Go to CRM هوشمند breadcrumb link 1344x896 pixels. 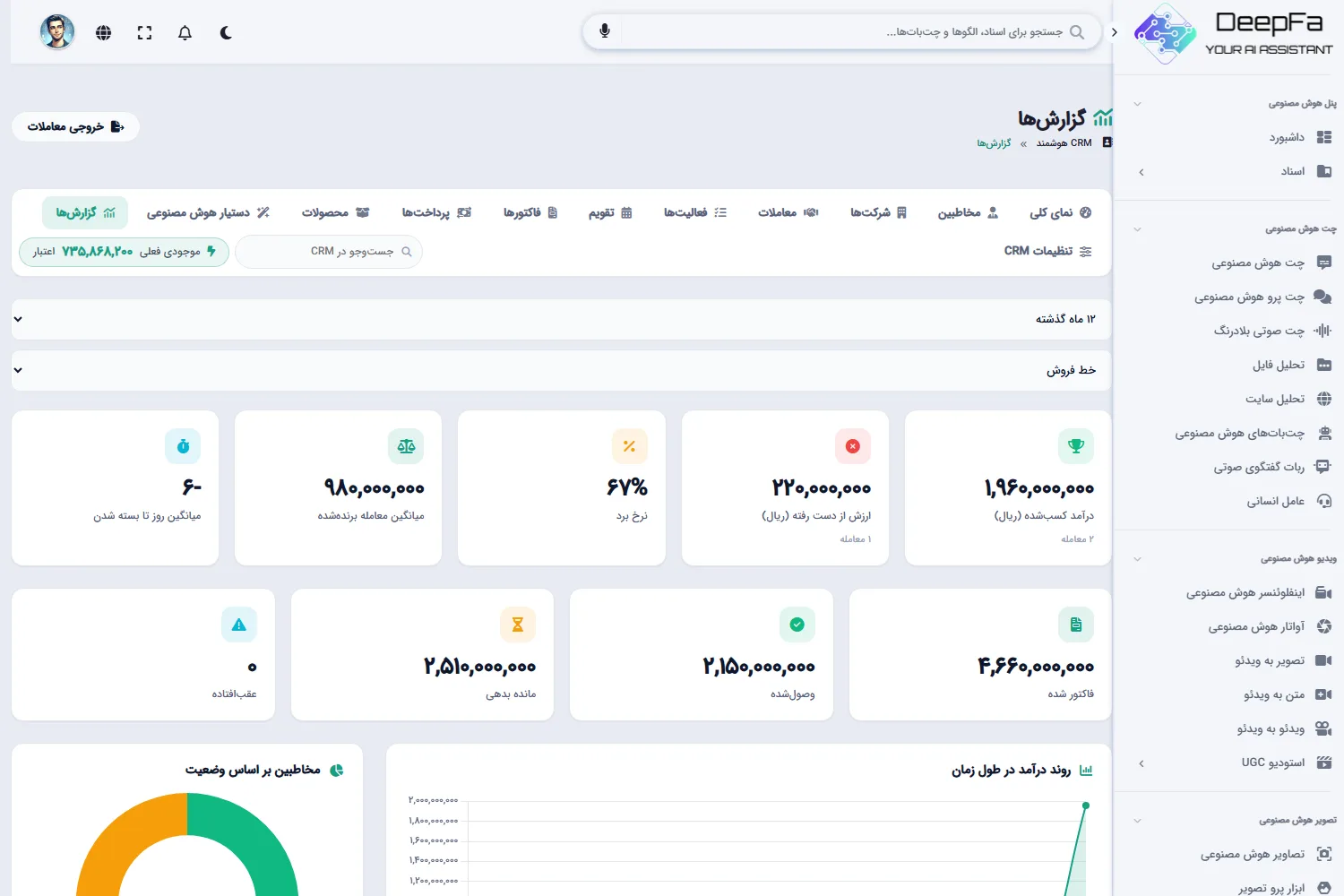(1064, 143)
